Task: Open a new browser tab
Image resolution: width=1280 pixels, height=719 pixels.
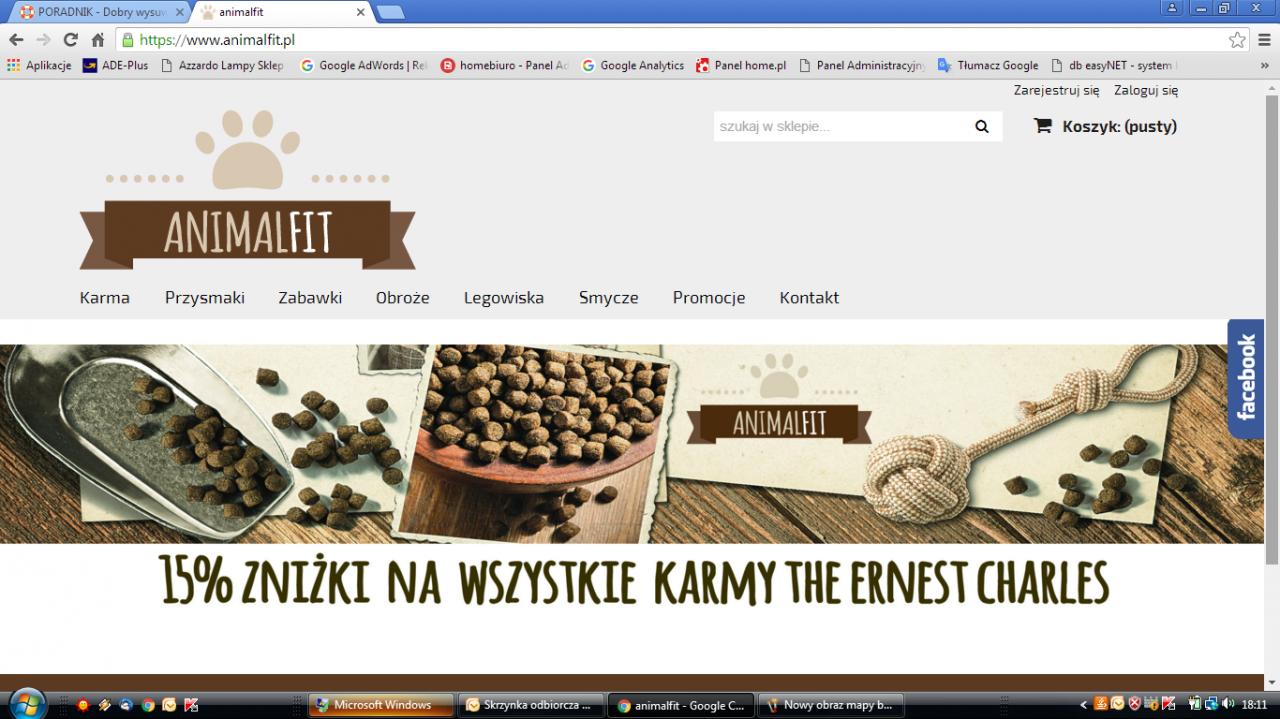Action: point(391,12)
